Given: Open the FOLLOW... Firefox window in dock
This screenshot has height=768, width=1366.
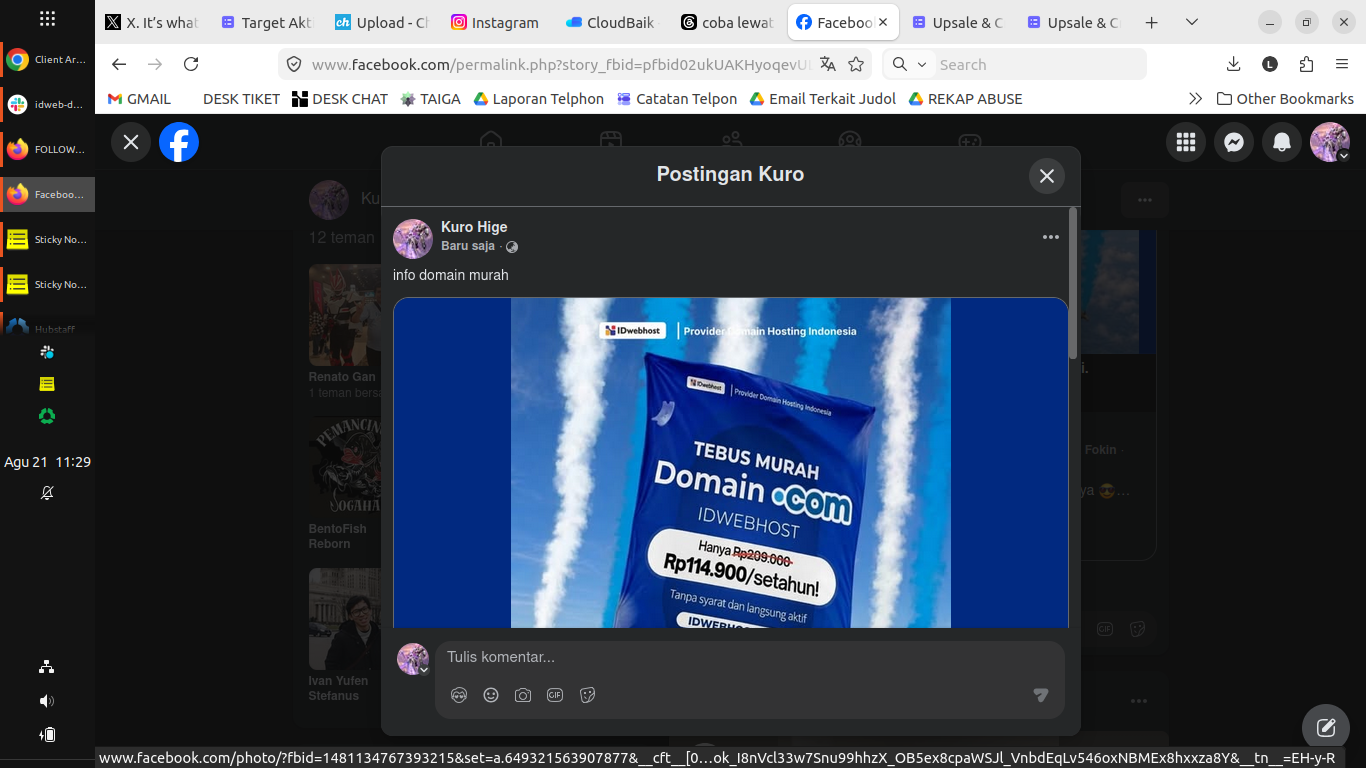Looking at the screenshot, I should pos(47,150).
